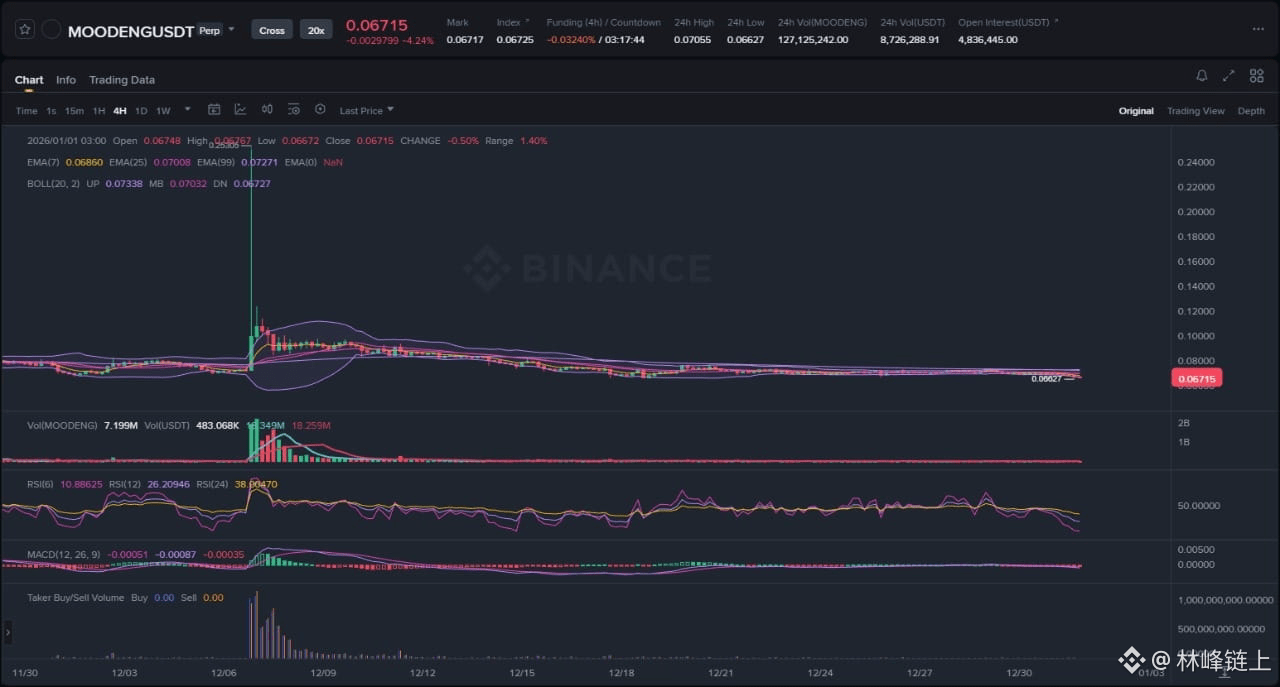Click the 0.24000 price axis label
The width and height of the screenshot is (1280, 687).
1194,162
